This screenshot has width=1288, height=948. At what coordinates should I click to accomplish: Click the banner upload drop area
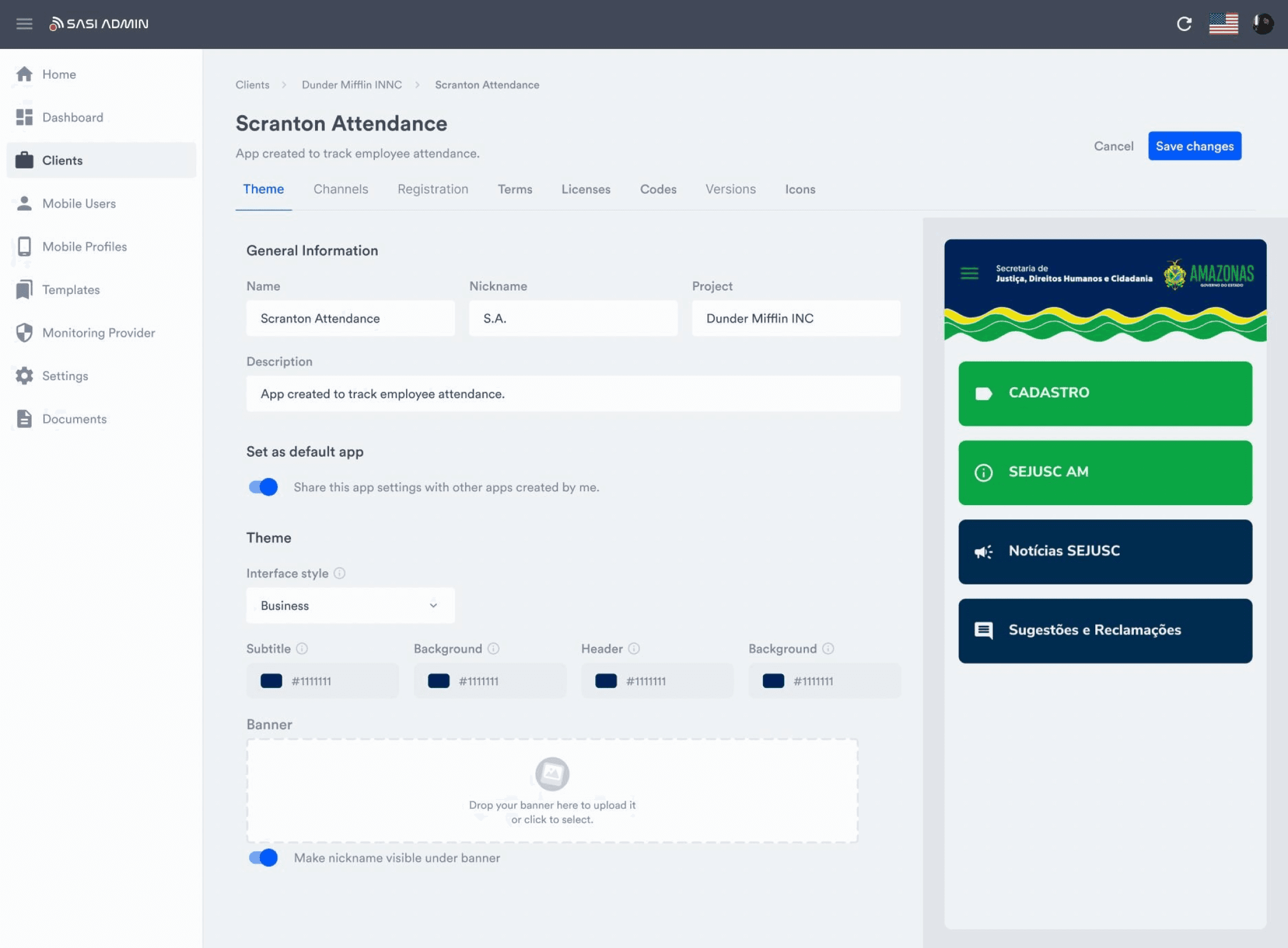[x=552, y=790]
